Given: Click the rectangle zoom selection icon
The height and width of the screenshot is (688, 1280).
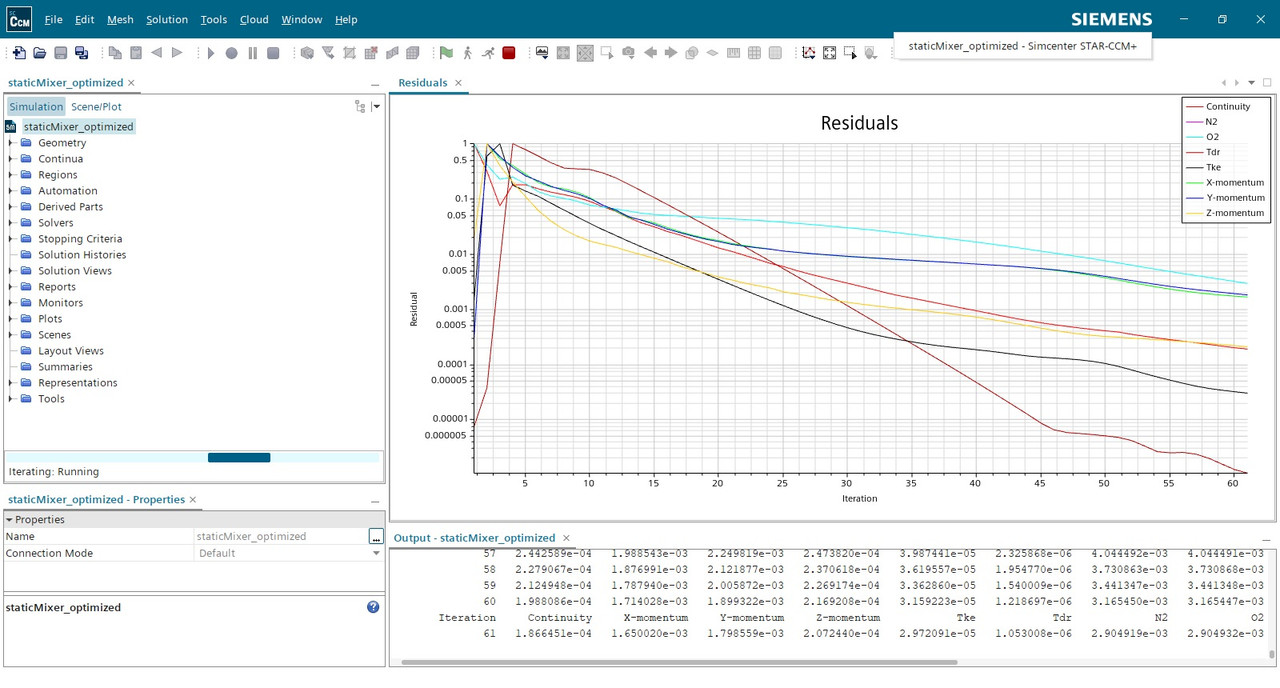Looking at the screenshot, I should [x=851, y=53].
